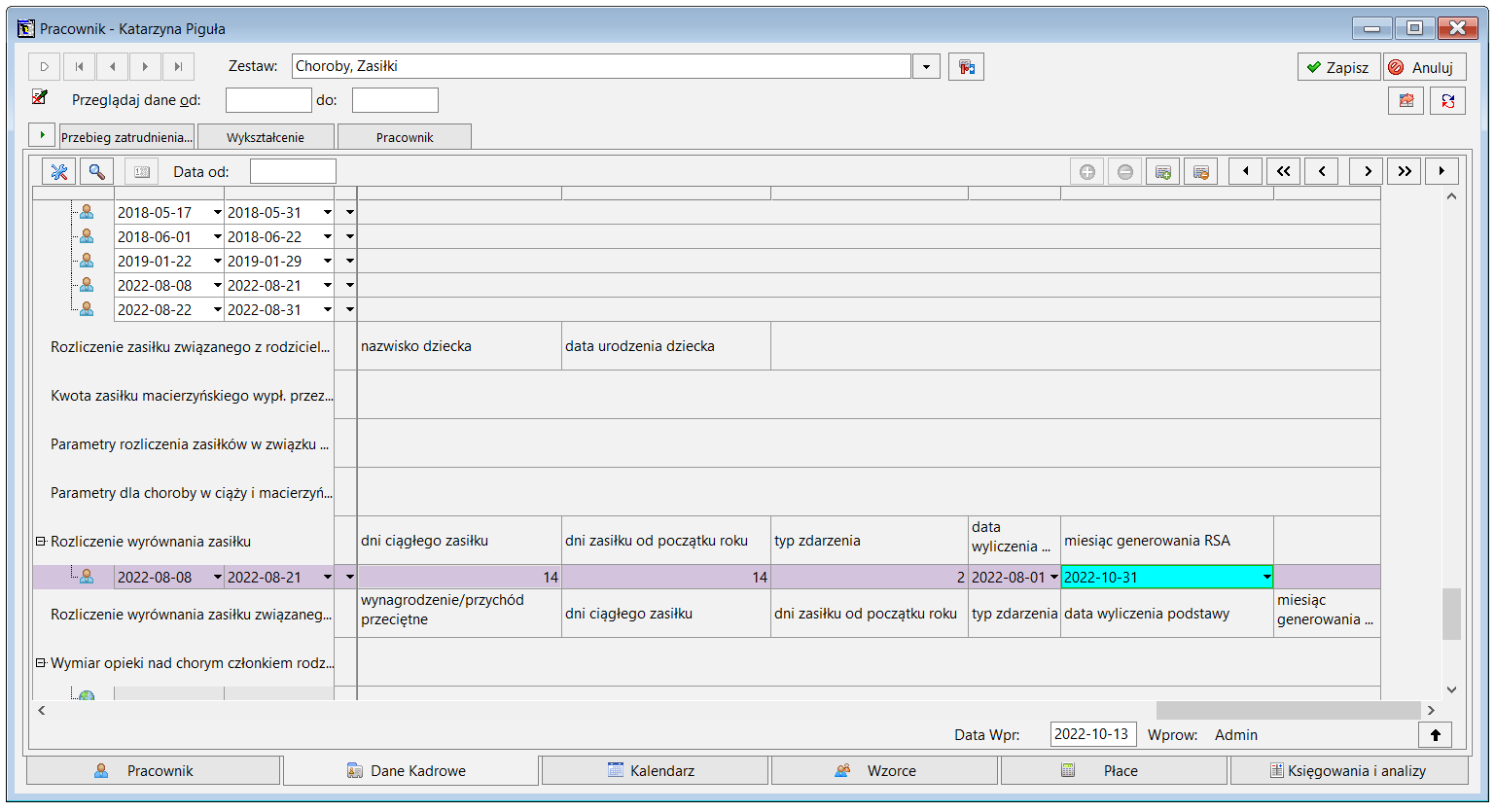Open the wrench settings tool icon
Screen dimensions: 1495x812
click(x=59, y=172)
